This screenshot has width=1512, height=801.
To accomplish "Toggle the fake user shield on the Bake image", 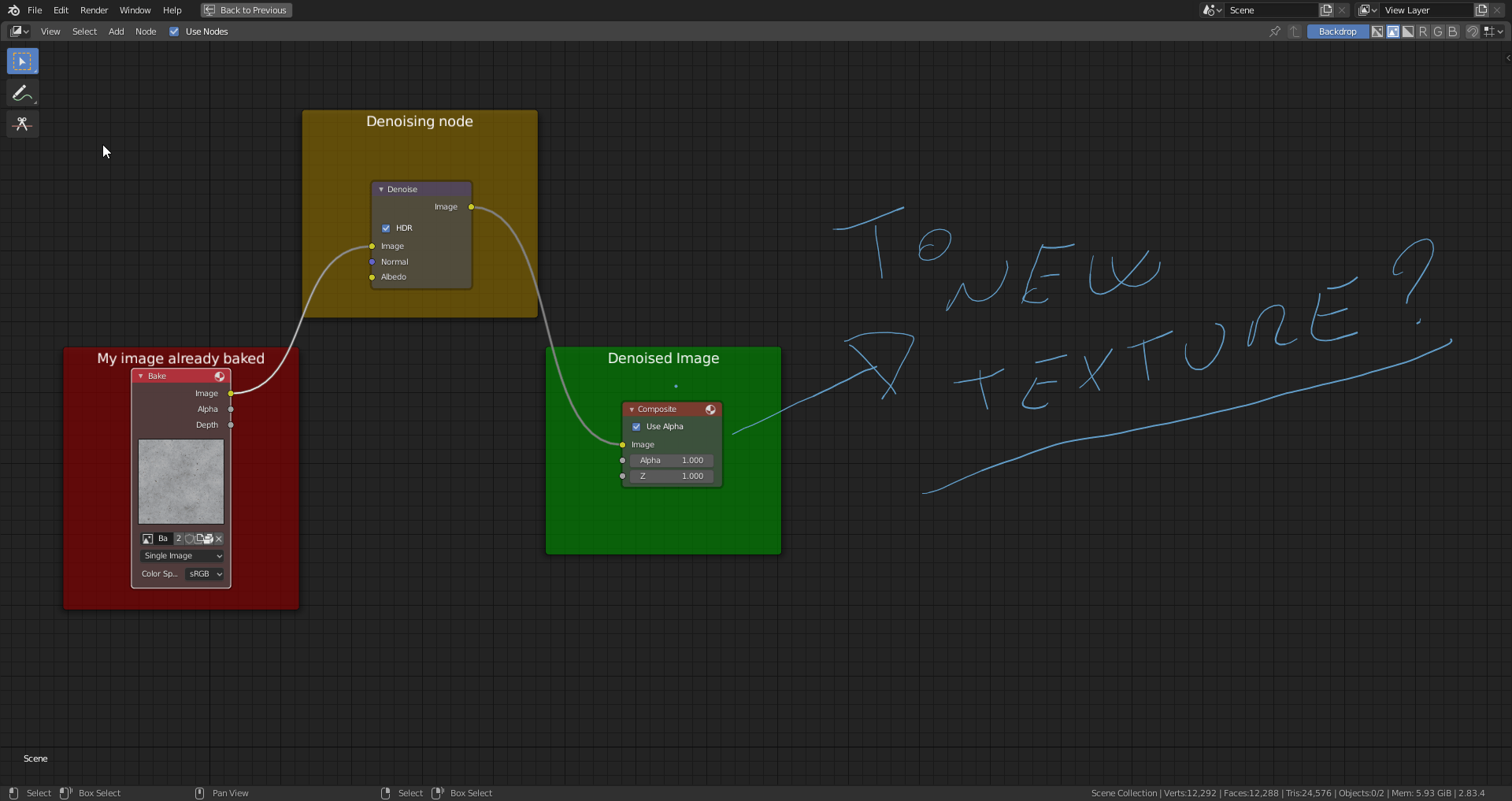I will point(189,539).
